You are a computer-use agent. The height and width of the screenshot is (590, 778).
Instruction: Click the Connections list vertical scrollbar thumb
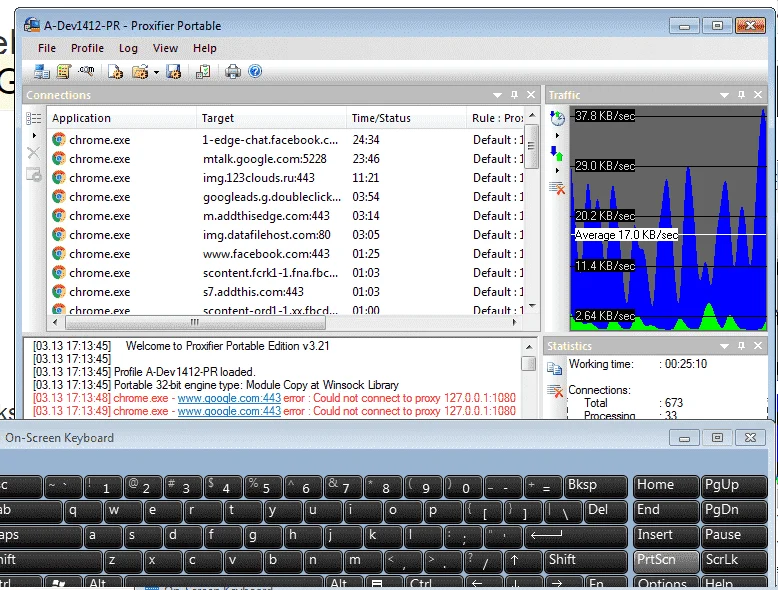(x=531, y=146)
